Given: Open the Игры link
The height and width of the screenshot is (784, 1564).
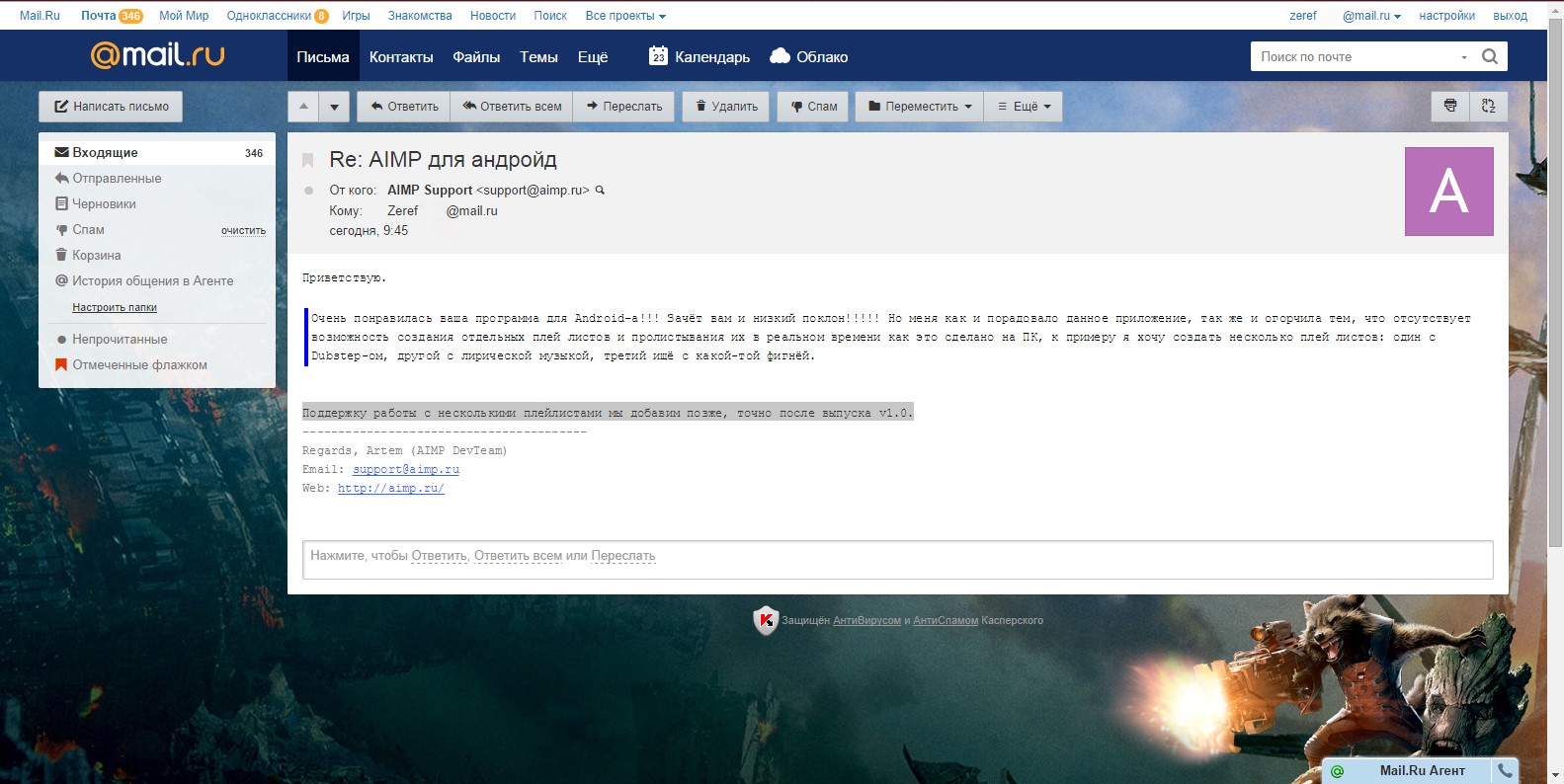Looking at the screenshot, I should coord(356,16).
